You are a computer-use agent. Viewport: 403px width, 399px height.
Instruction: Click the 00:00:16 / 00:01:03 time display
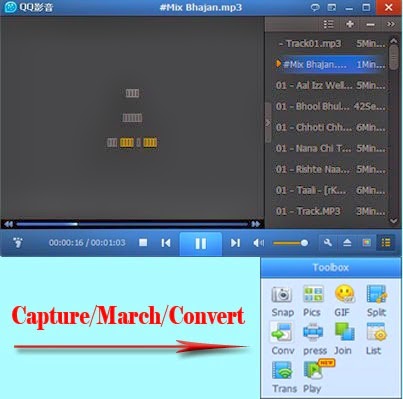click(x=87, y=243)
